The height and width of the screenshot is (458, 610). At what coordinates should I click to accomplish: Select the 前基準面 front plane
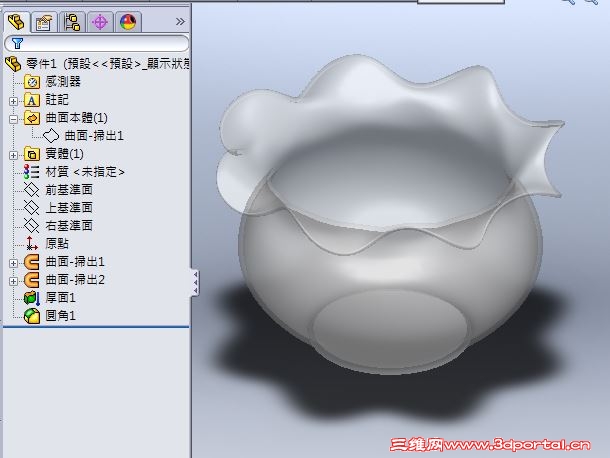click(69, 190)
